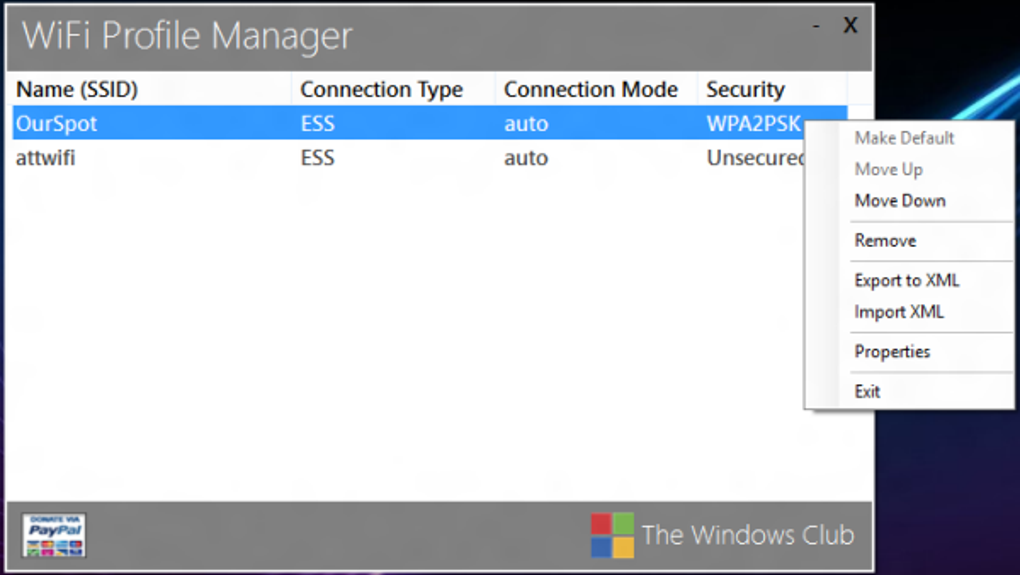The height and width of the screenshot is (575, 1020).
Task: Open Properties from the context menu
Action: (x=892, y=352)
